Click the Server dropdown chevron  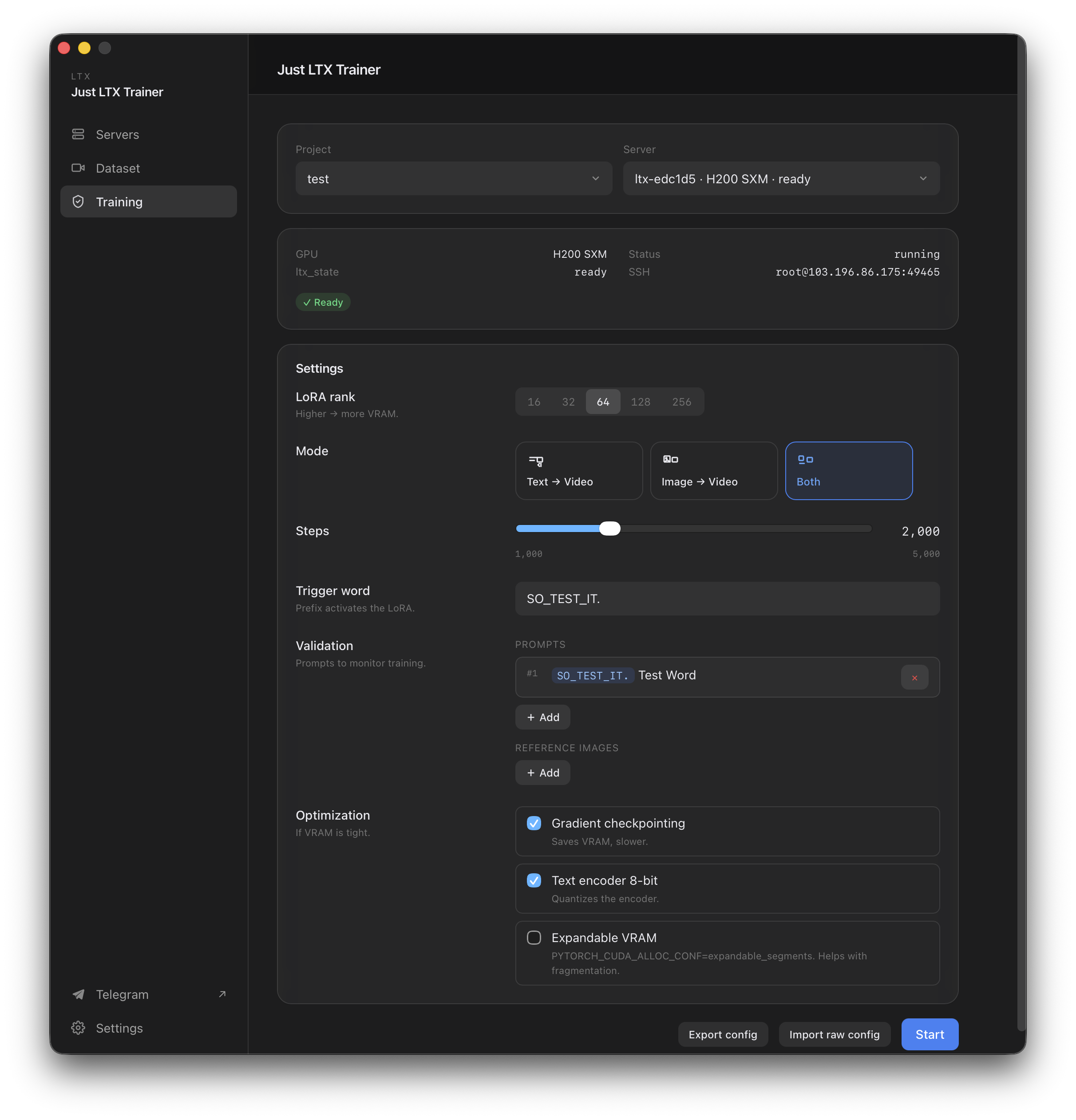(x=923, y=179)
